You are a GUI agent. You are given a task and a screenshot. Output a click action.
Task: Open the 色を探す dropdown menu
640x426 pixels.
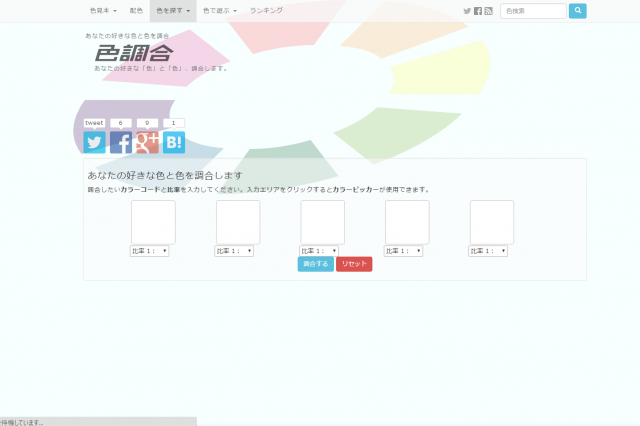(173, 11)
